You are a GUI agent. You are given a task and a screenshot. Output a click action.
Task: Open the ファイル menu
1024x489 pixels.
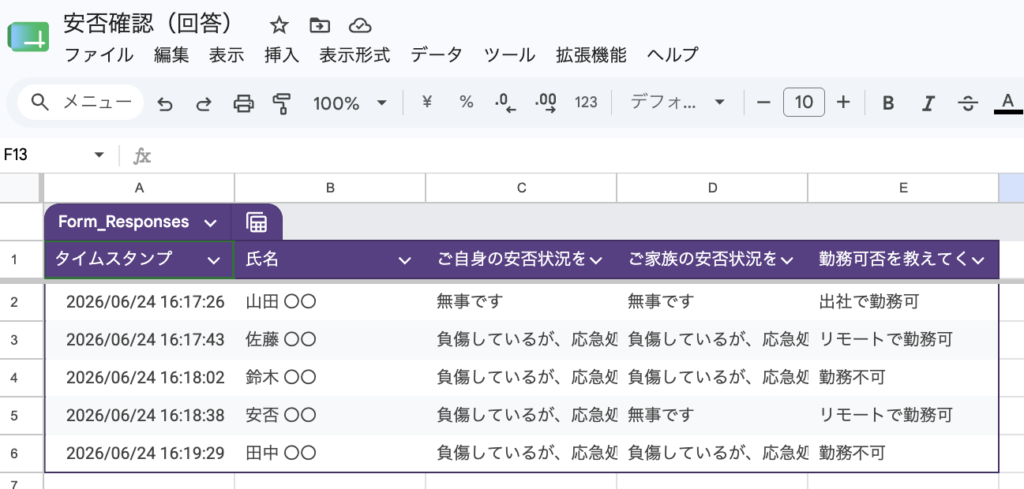(99, 55)
